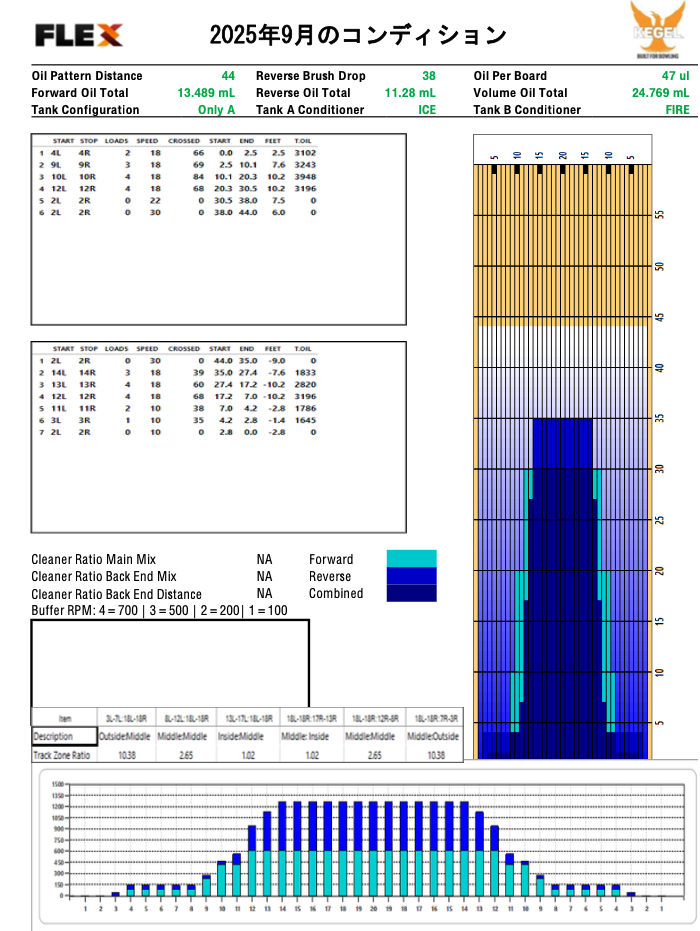Click the 18L-18R:7R-3R column header
This screenshot has height=931, width=700.
click(436, 718)
